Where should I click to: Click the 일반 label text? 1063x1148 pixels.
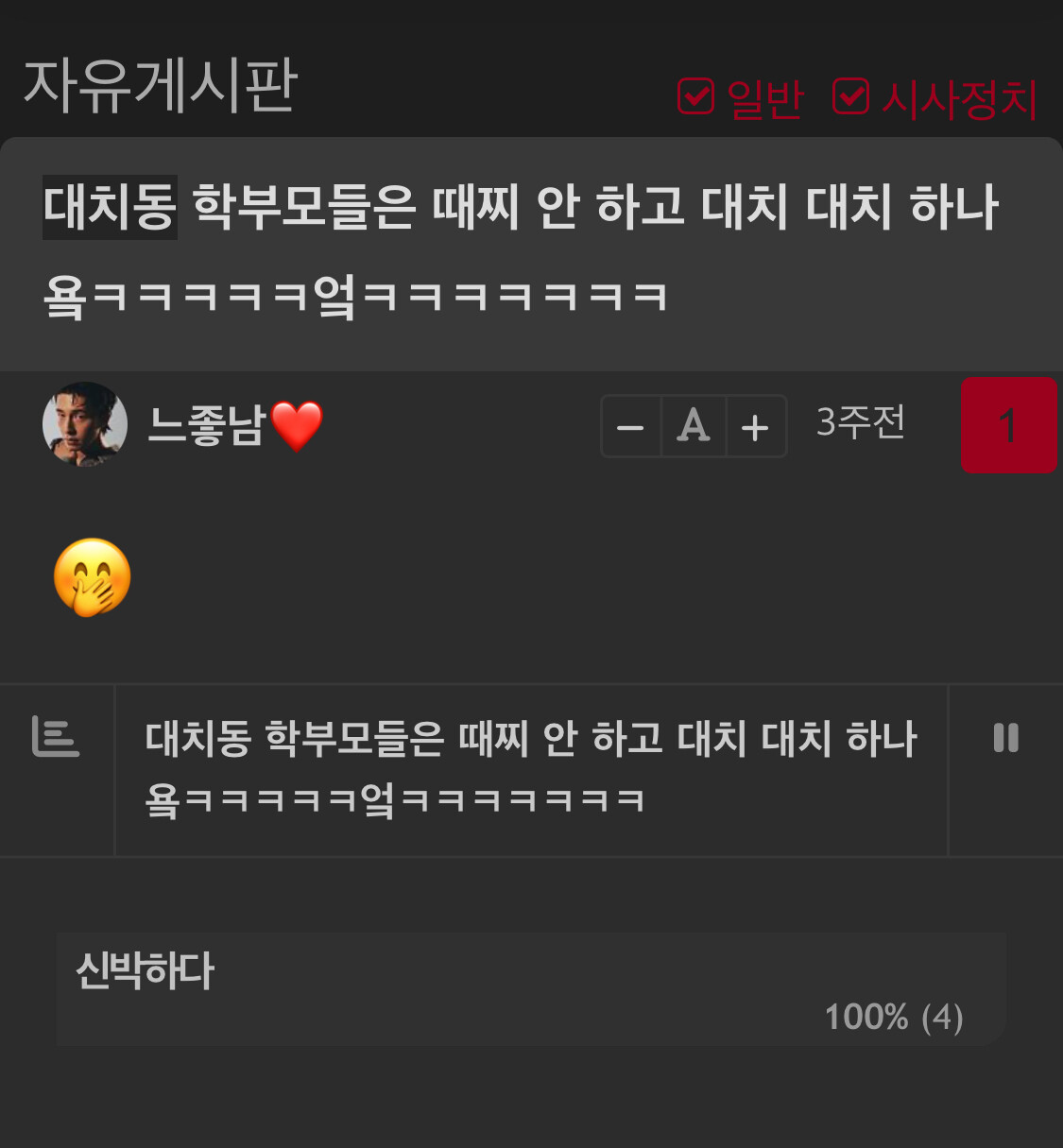(x=765, y=99)
